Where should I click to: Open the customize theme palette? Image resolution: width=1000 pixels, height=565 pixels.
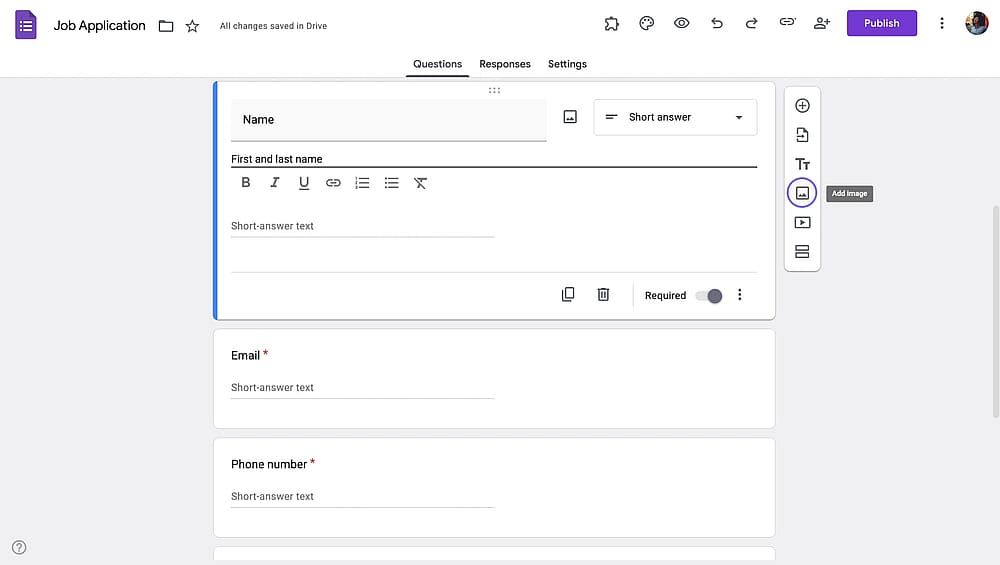[x=647, y=24]
